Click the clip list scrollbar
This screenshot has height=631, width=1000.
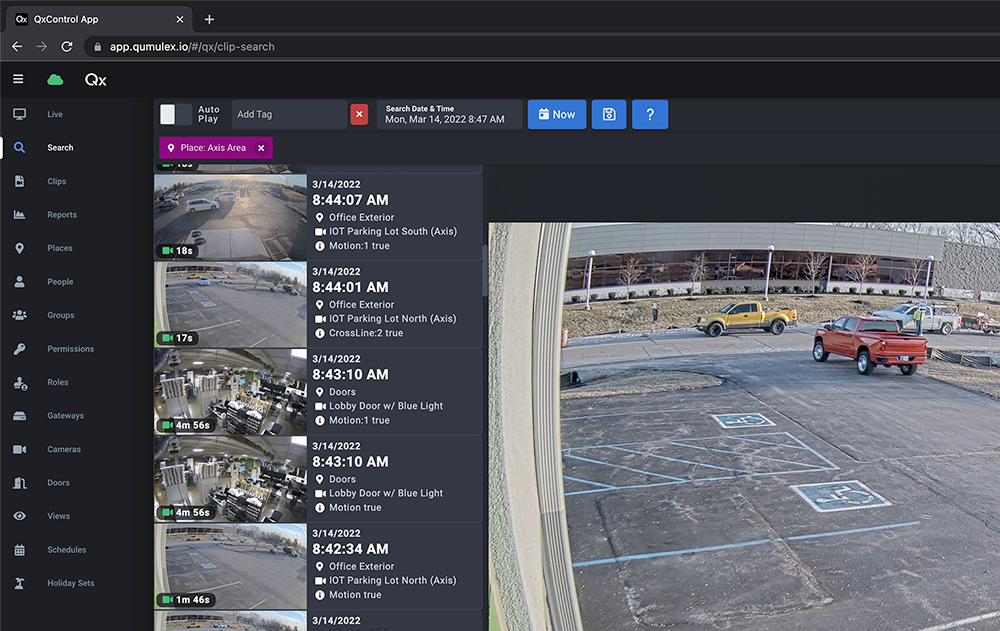484,271
